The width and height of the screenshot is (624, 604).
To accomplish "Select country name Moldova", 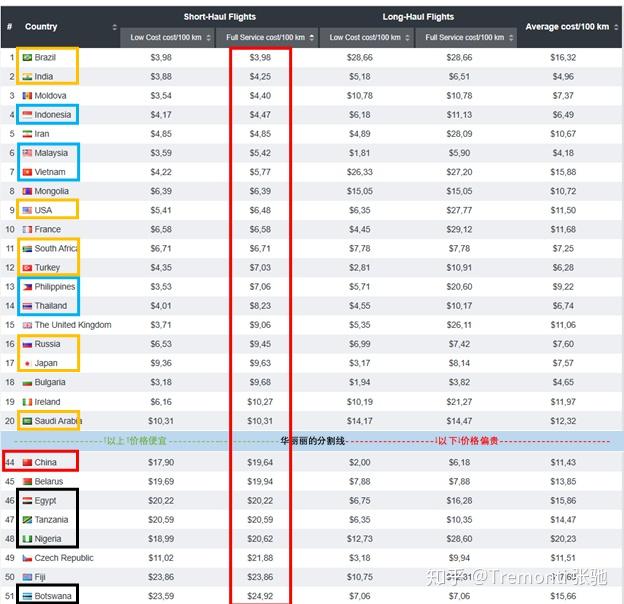I will (51, 96).
